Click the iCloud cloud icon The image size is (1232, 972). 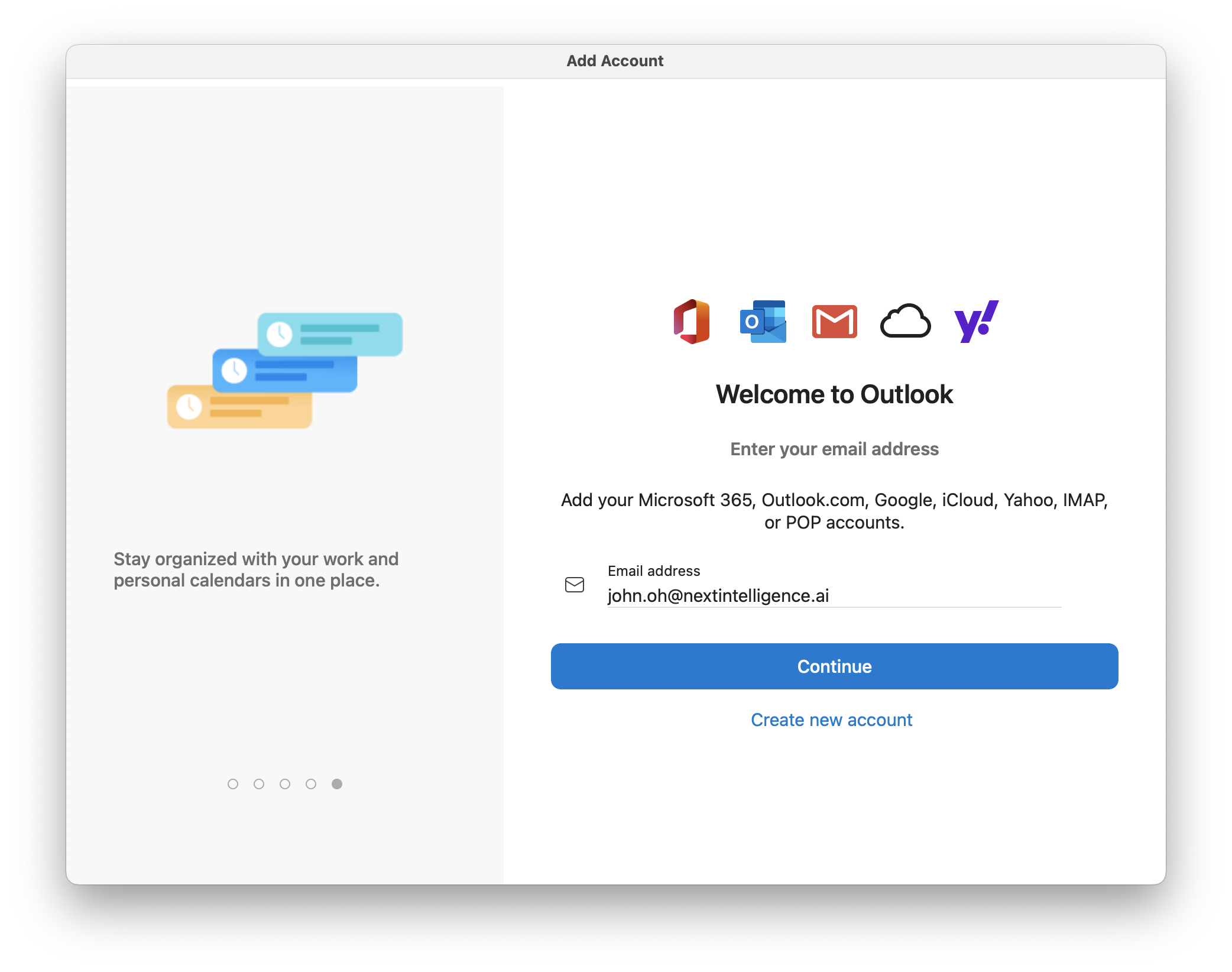coord(905,321)
